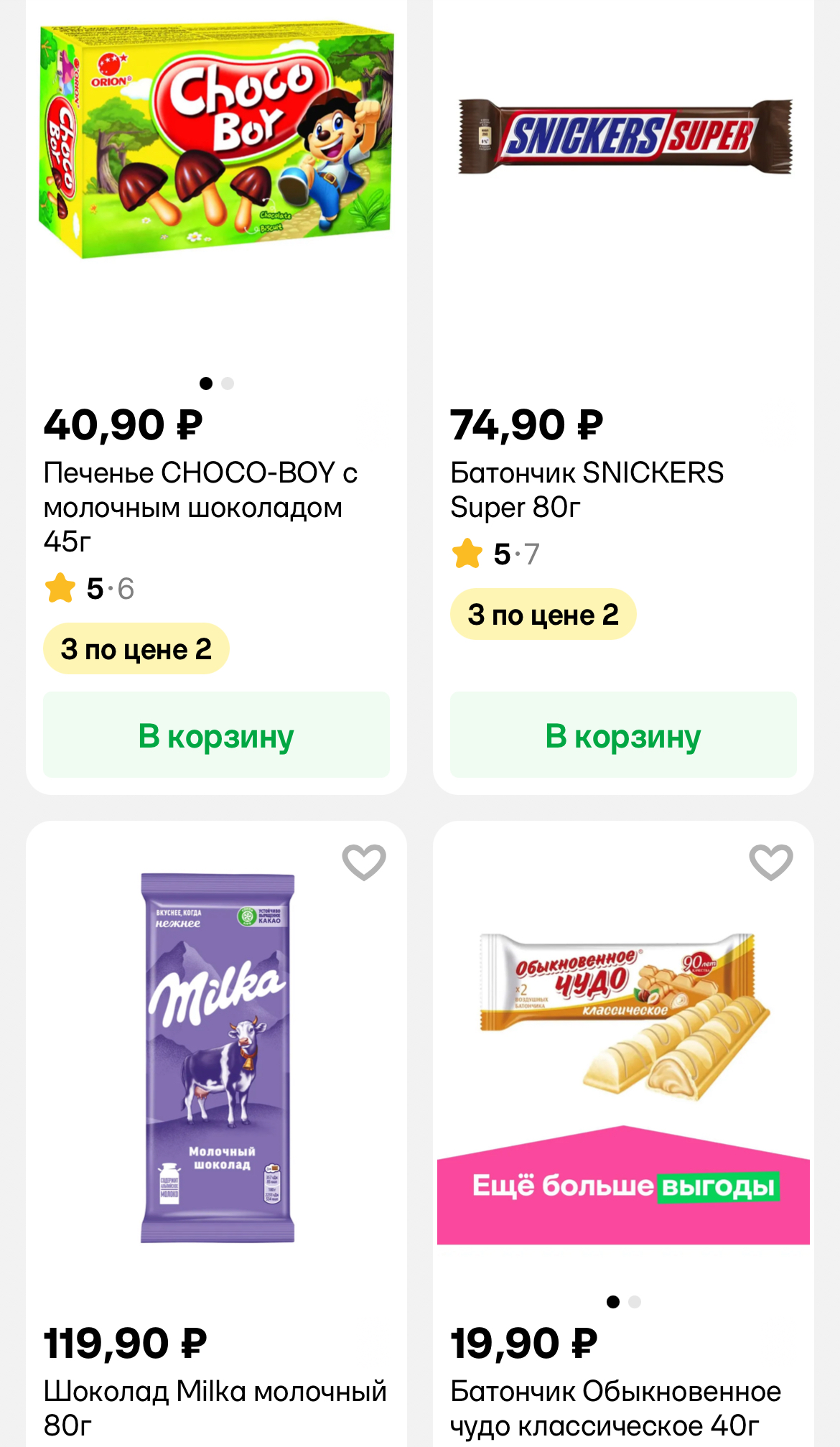The width and height of the screenshot is (840, 1447).
Task: Open Обыкновенное чудо bar image
Action: tap(623, 1013)
